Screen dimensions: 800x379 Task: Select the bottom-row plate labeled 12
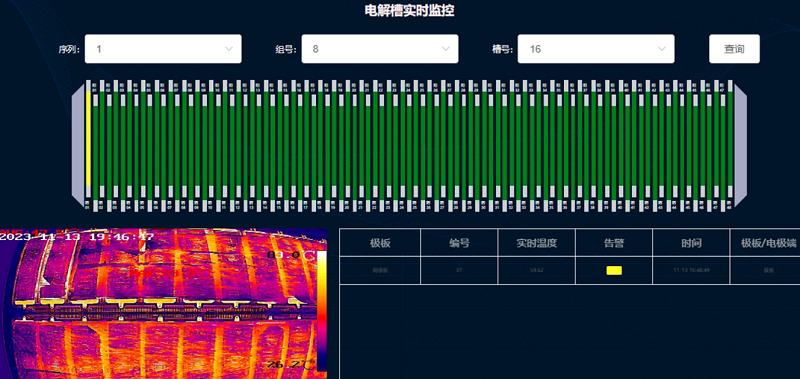245,153
